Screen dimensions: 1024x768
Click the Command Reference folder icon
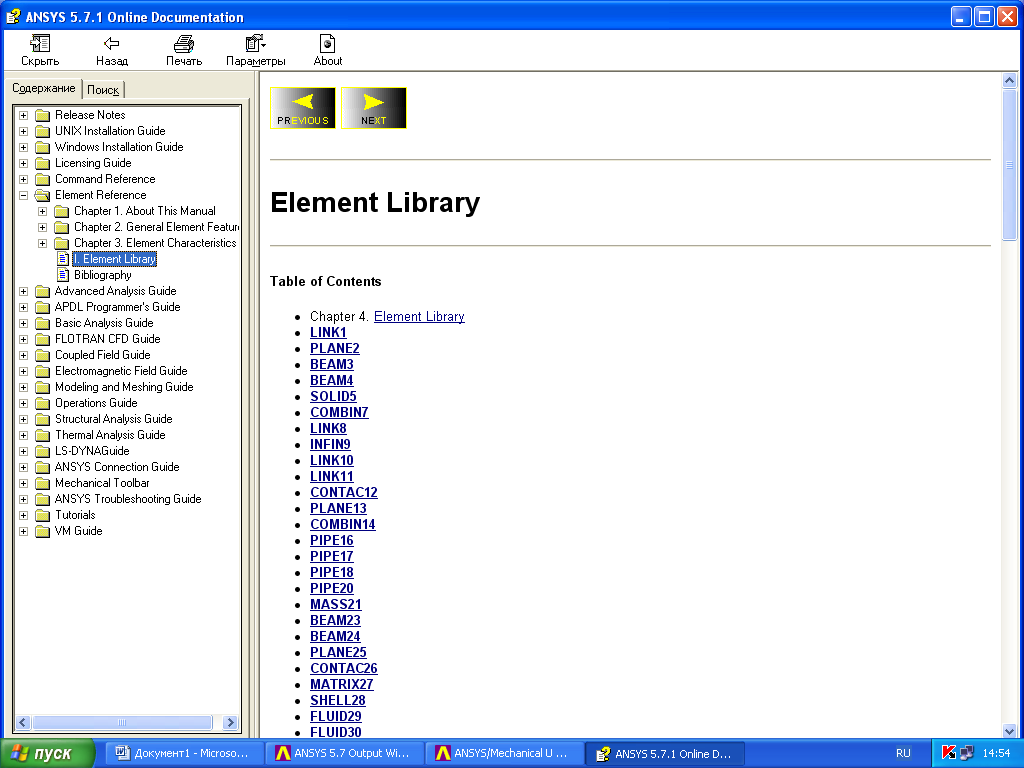(x=42, y=179)
